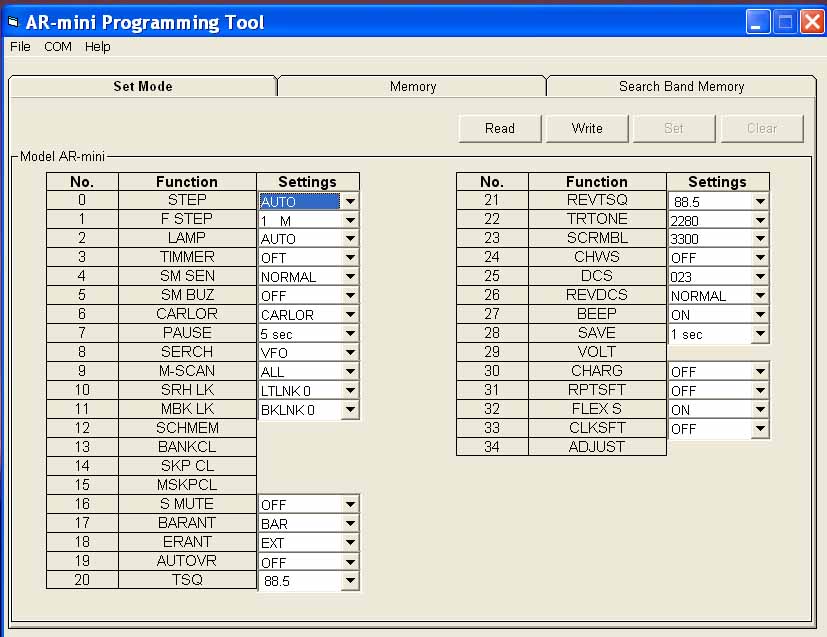Click the SCHMEM function cell
The height and width of the screenshot is (637, 827).
pyautogui.click(x=187, y=428)
